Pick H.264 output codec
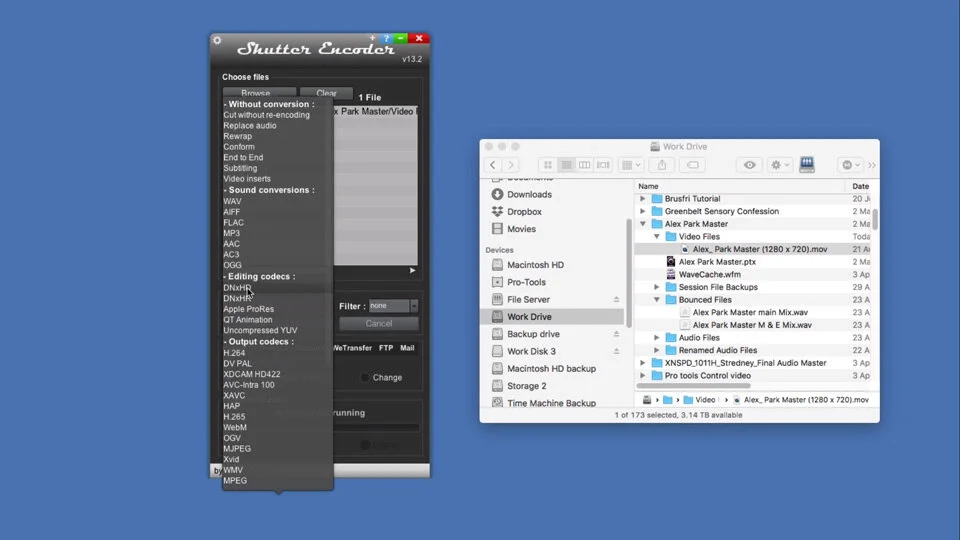This screenshot has width=960, height=540. tap(234, 353)
